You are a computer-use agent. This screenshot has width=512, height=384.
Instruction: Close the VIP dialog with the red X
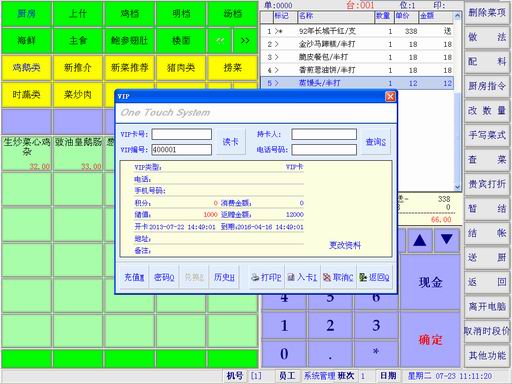[x=390, y=96]
